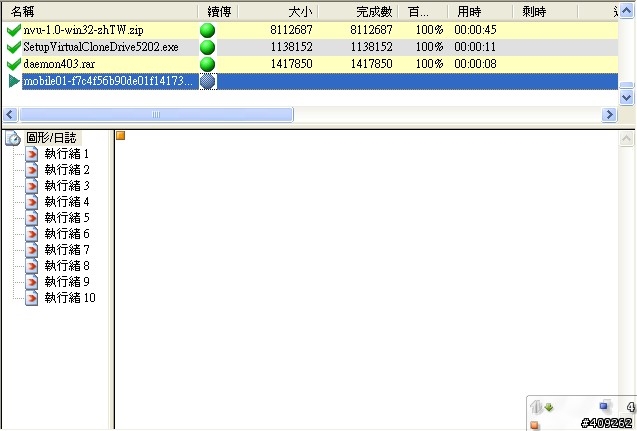Click the icon beside 執行緒 8
The height and width of the screenshot is (431, 637).
(32, 266)
